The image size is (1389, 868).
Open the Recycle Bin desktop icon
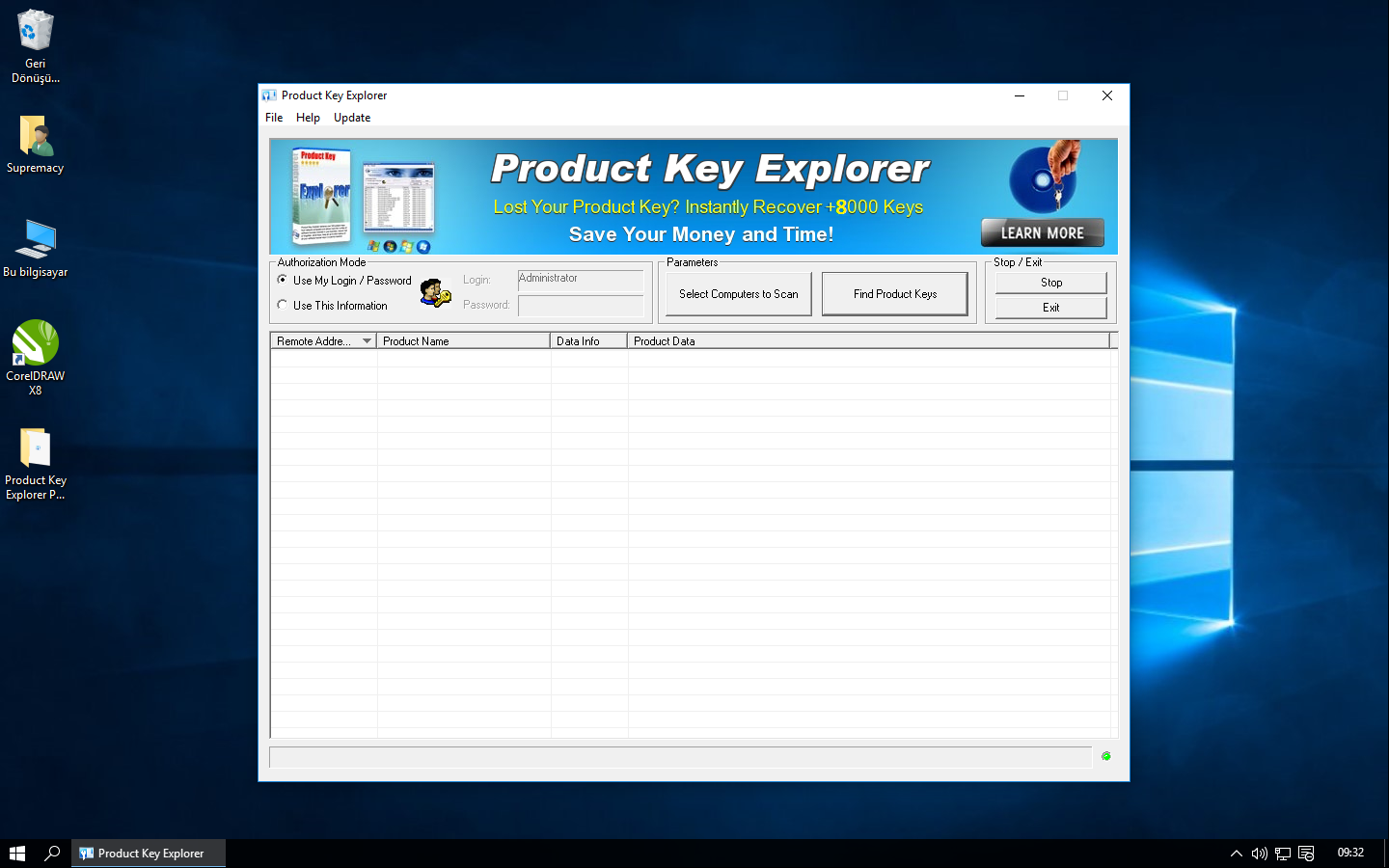(35, 46)
